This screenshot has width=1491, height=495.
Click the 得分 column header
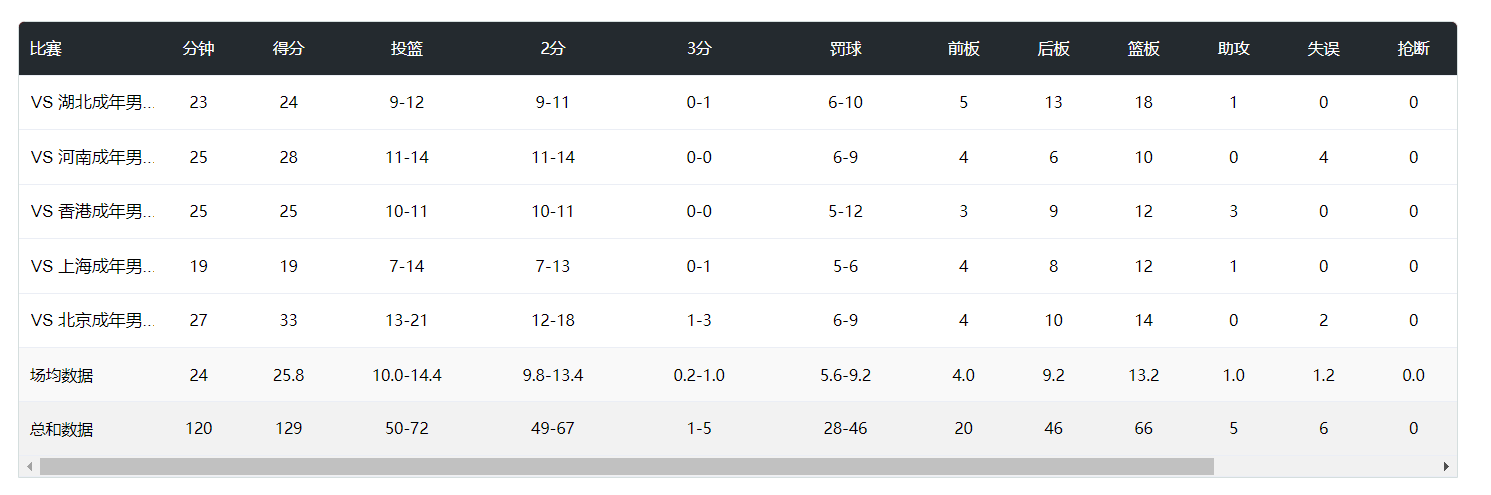tap(288, 48)
